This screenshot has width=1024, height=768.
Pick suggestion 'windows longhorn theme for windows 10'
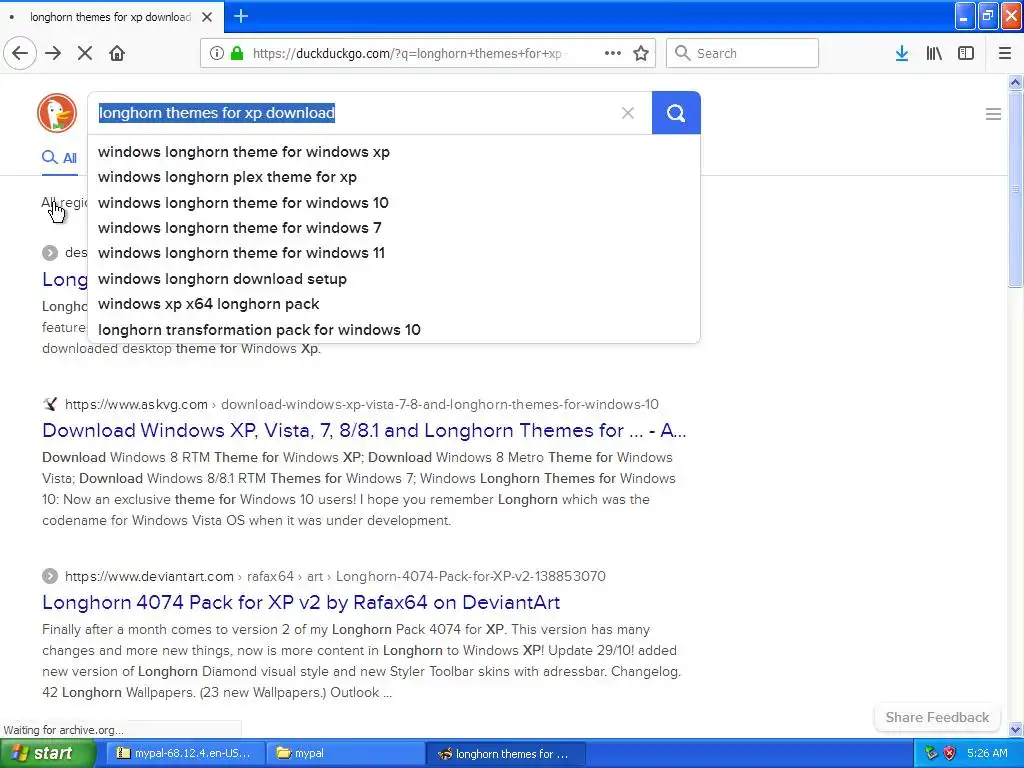(394, 202)
